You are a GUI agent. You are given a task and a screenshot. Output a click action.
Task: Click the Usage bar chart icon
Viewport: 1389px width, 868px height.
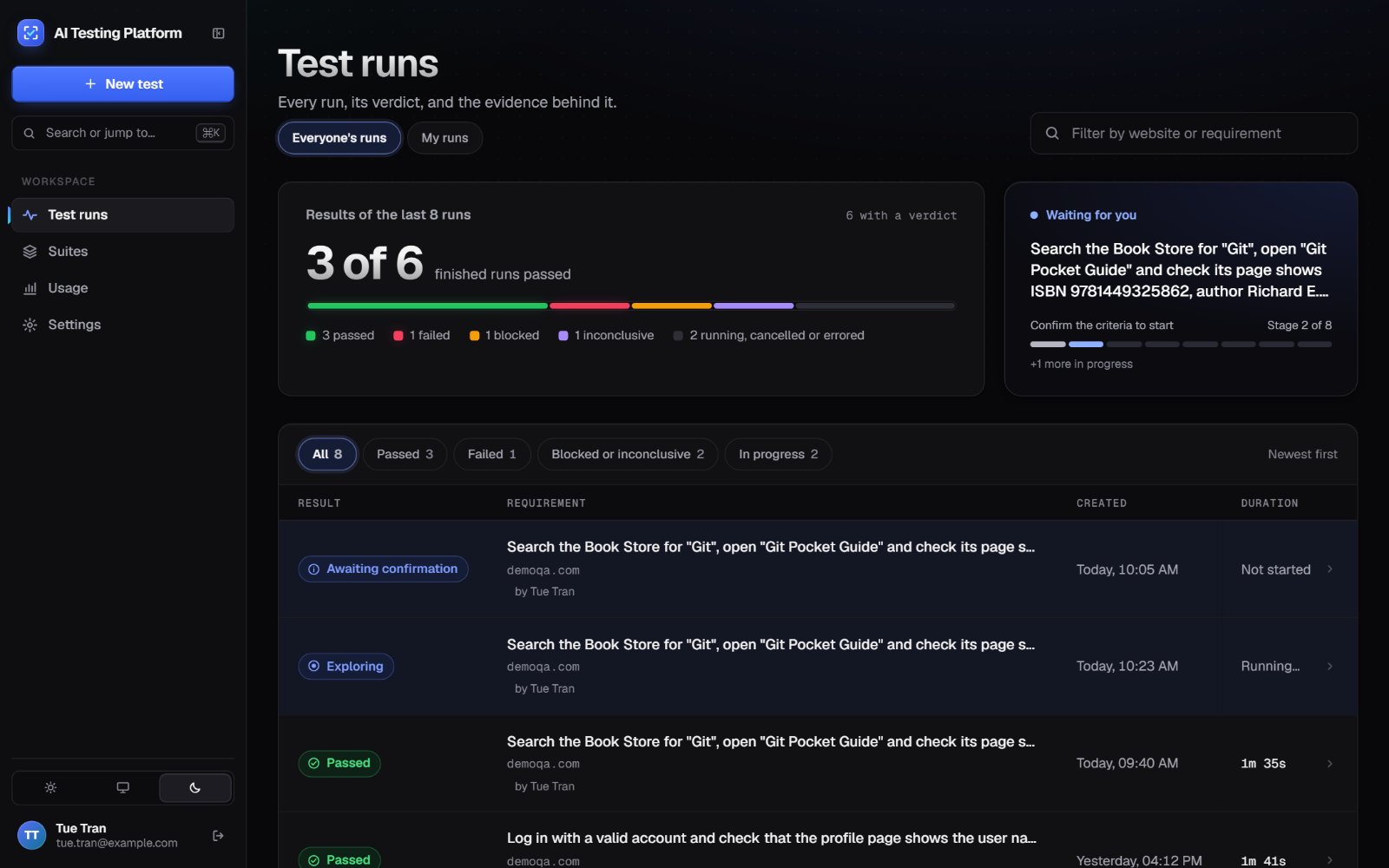coord(30,288)
